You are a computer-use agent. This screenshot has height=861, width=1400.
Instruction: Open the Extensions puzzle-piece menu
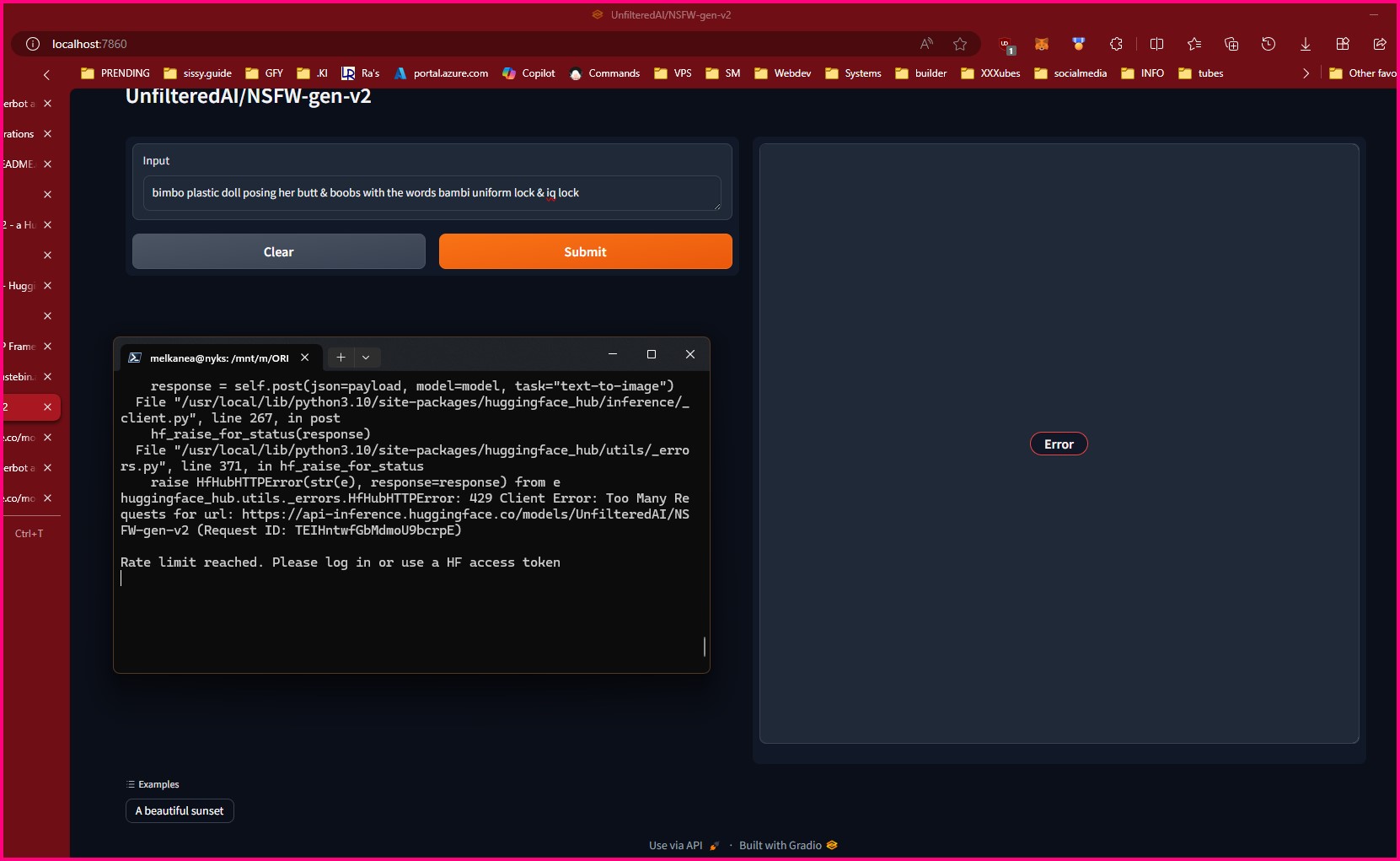[x=1116, y=44]
